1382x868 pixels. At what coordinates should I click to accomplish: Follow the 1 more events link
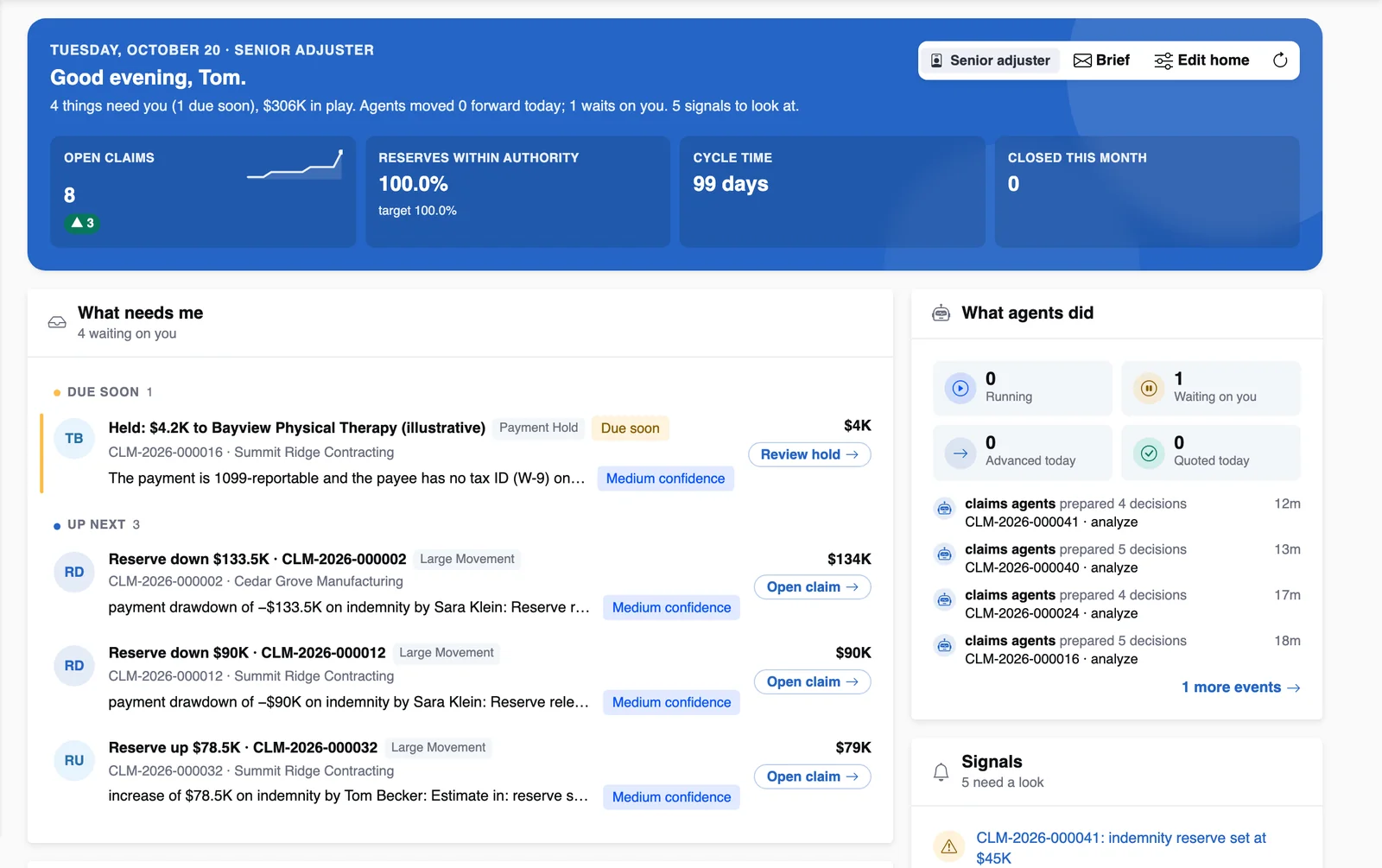click(1240, 687)
